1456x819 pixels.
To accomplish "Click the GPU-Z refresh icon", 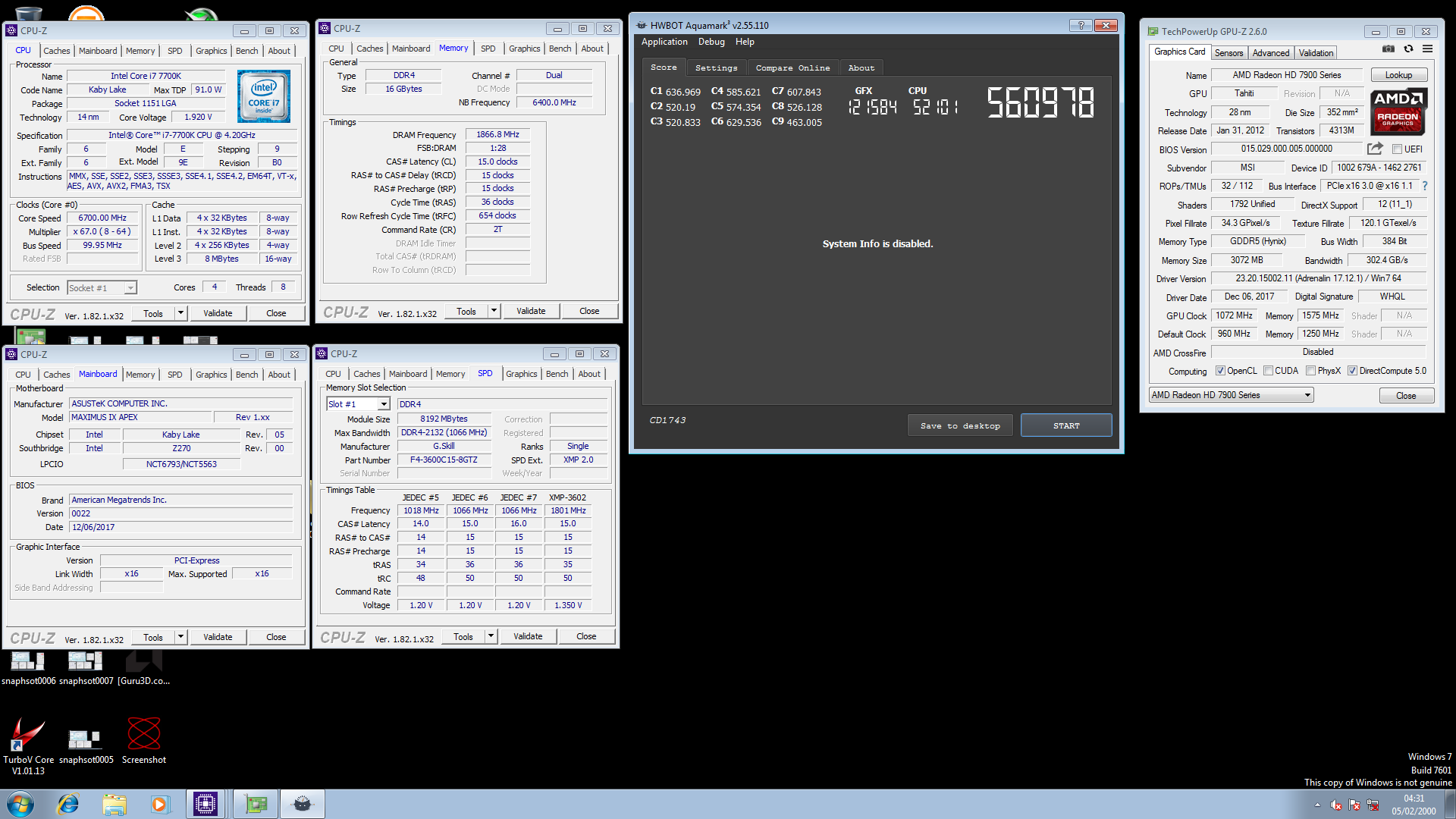I will [1408, 49].
